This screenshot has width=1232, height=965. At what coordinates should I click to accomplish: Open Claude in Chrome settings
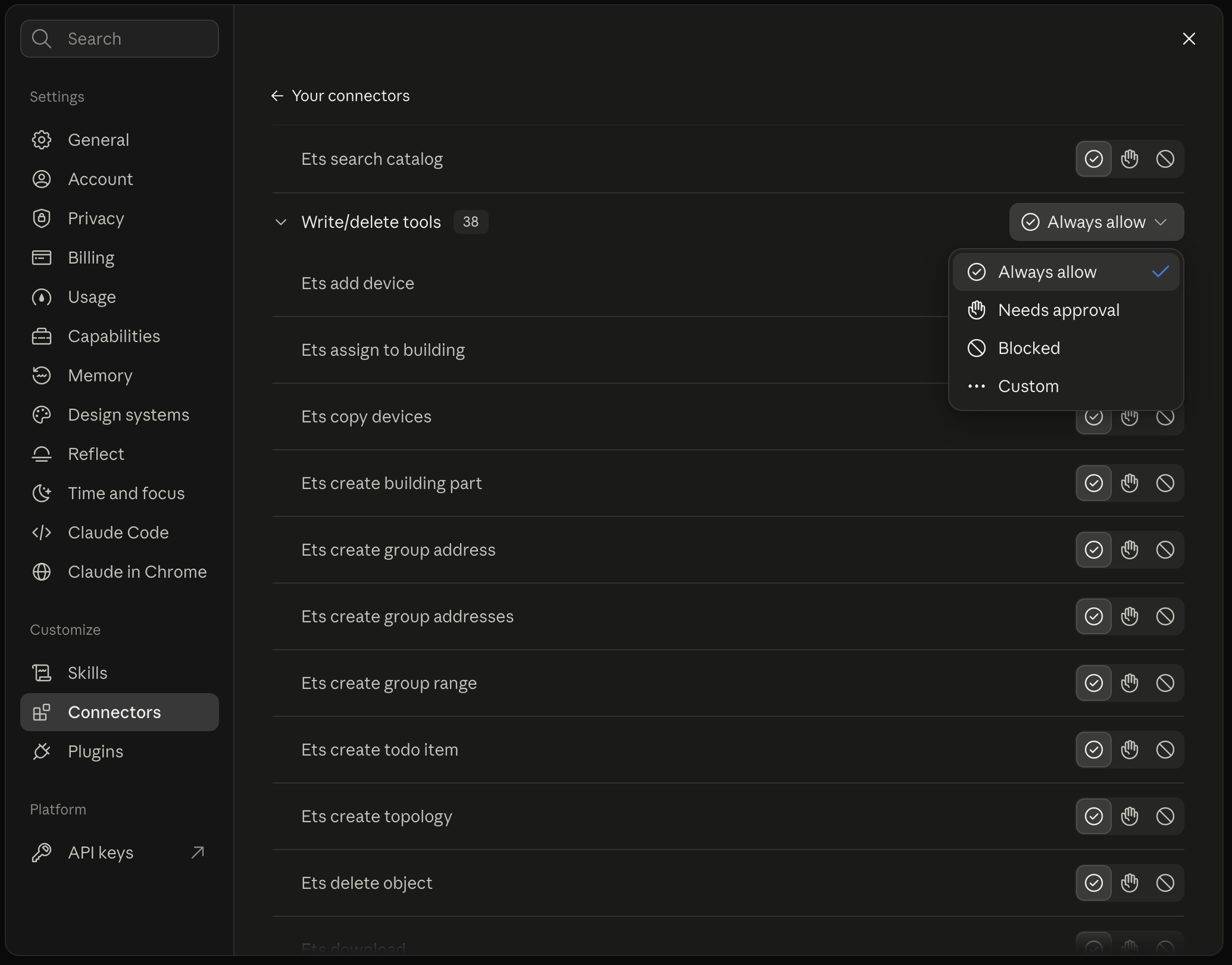tap(120, 571)
